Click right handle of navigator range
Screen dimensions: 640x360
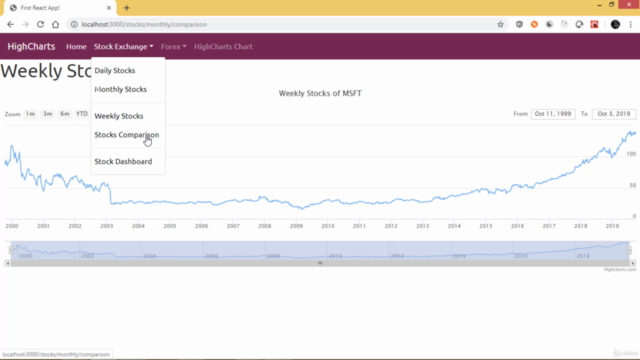coord(629,250)
